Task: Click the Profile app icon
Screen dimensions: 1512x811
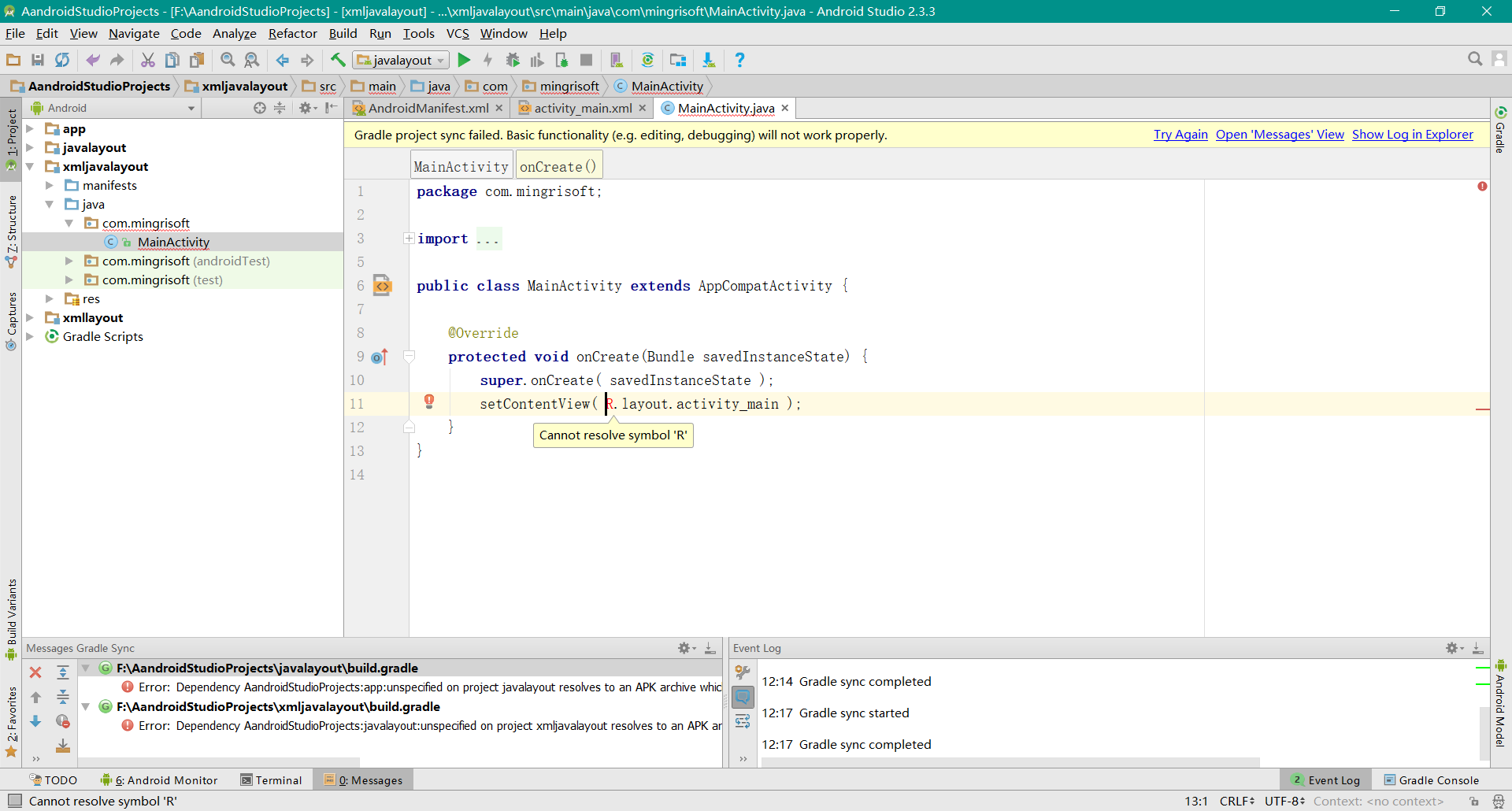Action: pyautogui.click(x=537, y=60)
